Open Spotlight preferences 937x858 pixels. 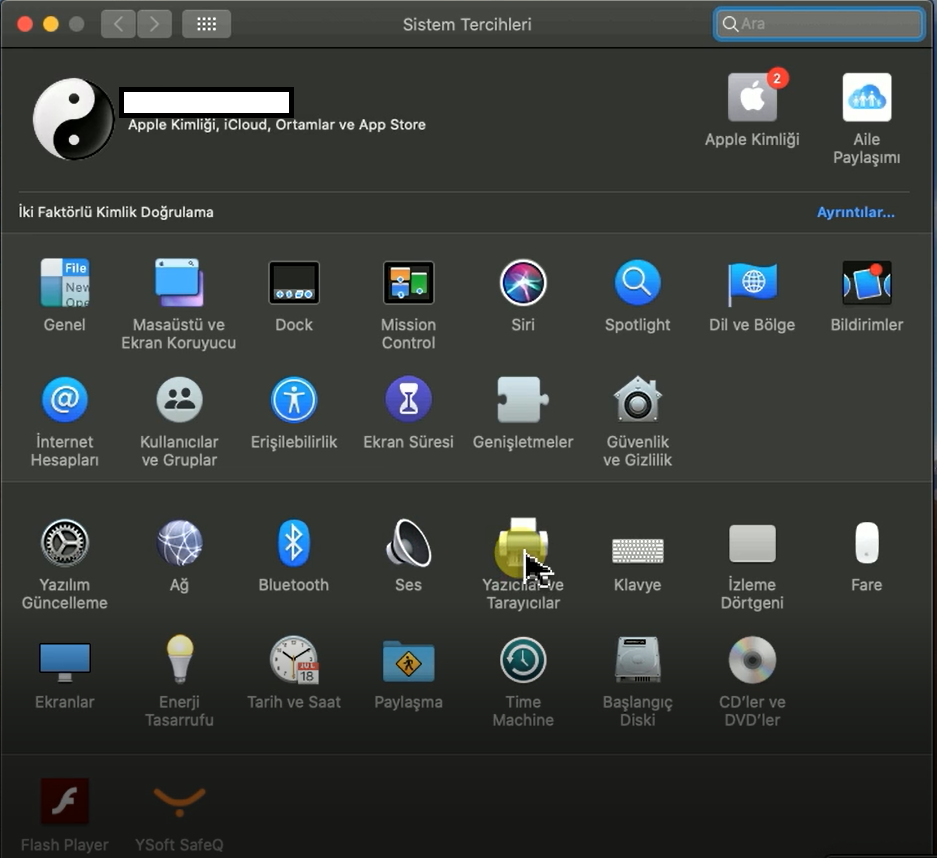coord(638,284)
